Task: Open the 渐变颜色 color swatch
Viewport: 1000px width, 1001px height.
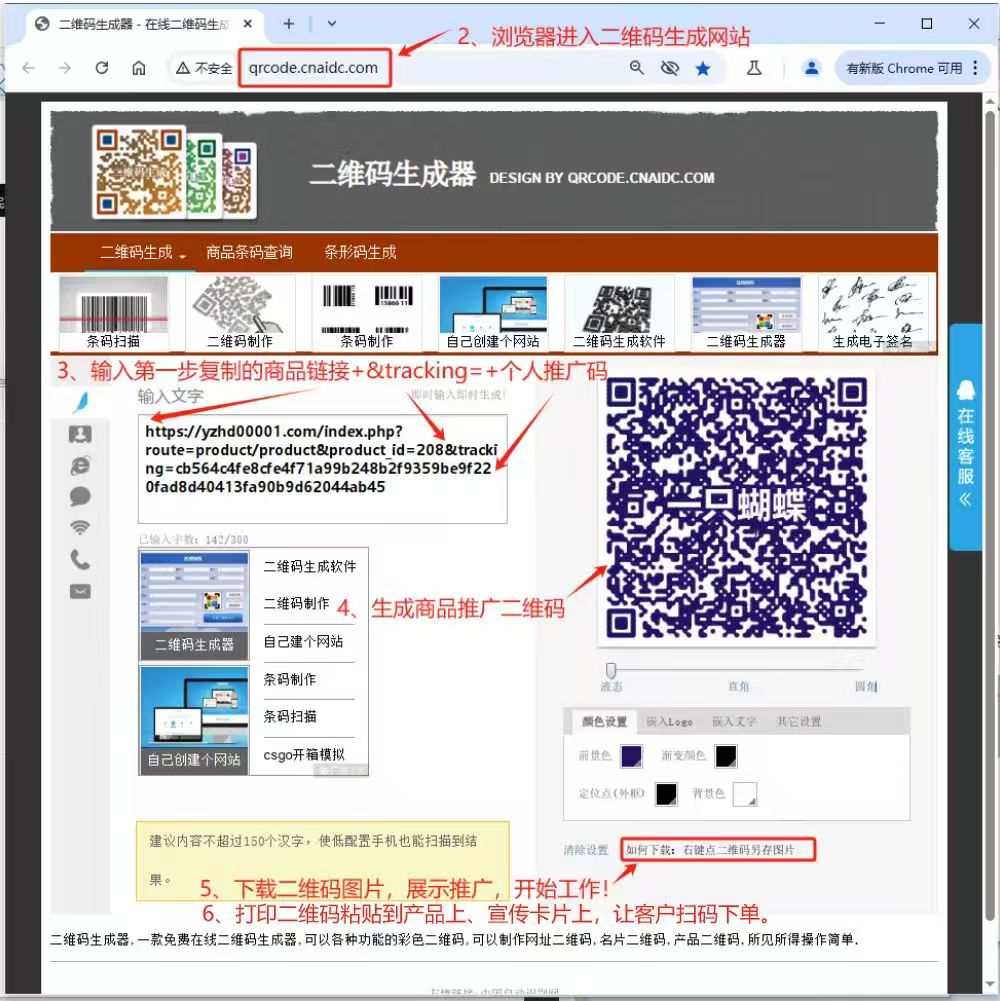Action: pos(725,756)
